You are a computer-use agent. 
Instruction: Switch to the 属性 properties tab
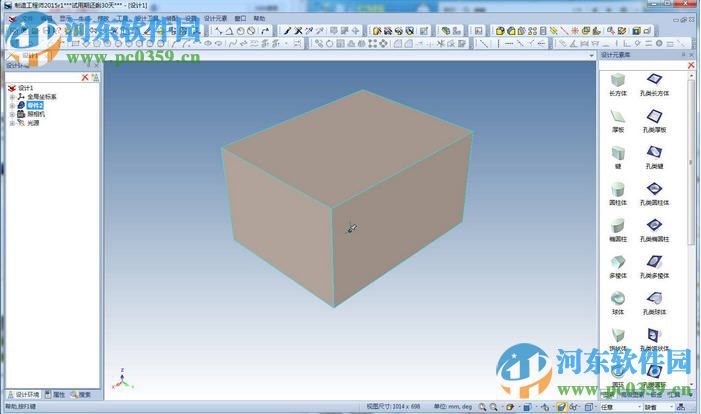pos(55,395)
